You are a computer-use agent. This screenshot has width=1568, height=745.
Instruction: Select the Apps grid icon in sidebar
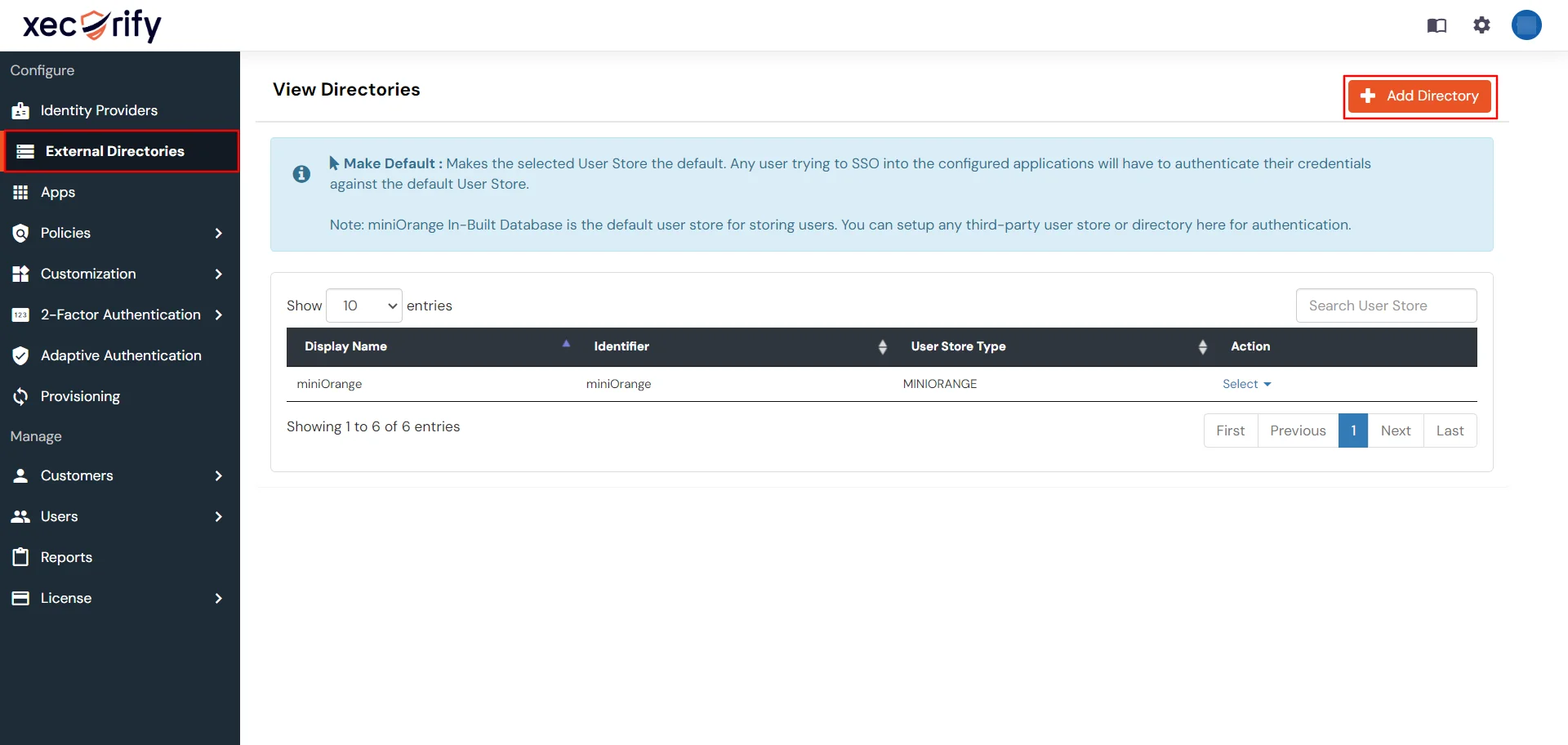[x=20, y=192]
